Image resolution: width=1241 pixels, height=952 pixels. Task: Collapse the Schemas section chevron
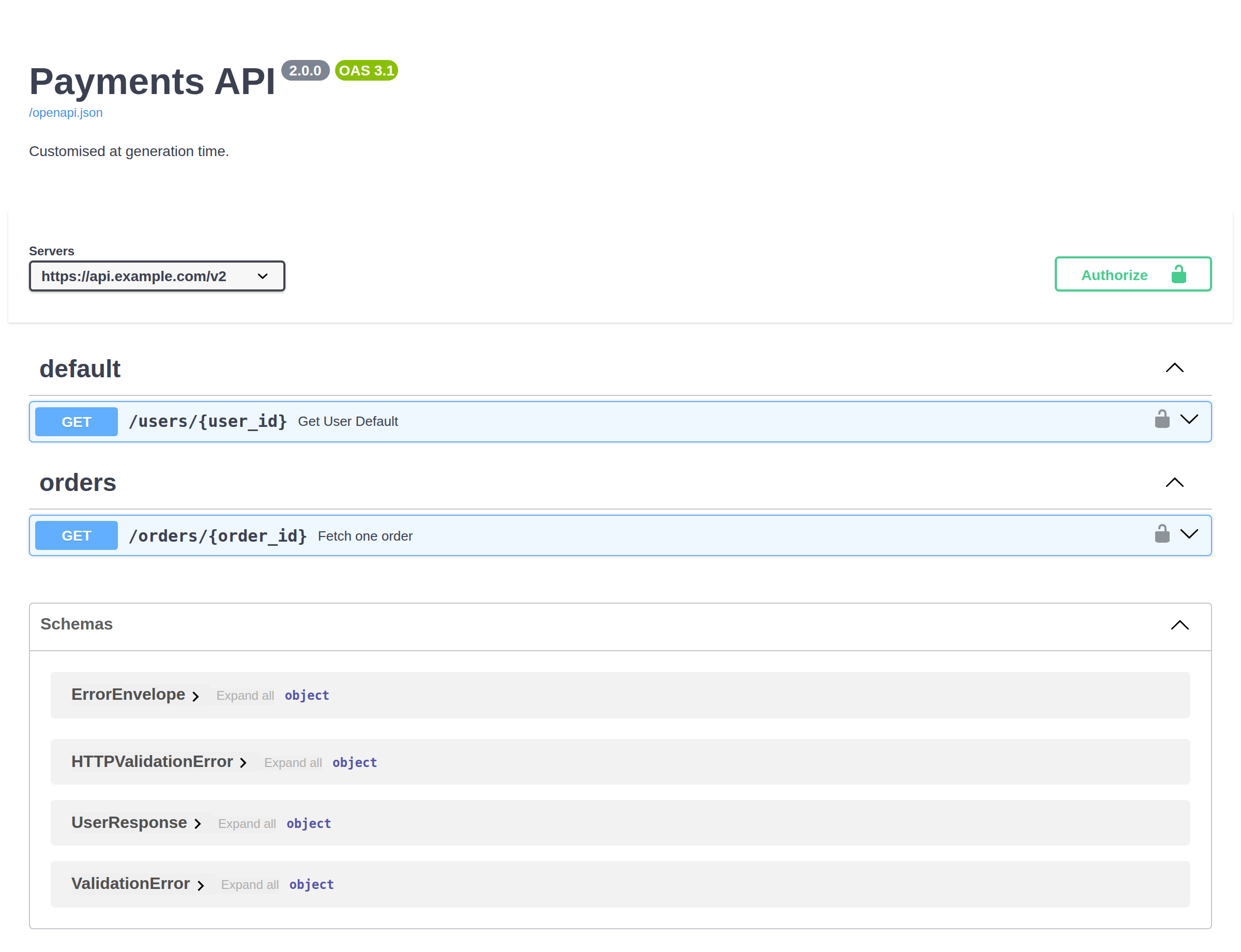(1179, 625)
